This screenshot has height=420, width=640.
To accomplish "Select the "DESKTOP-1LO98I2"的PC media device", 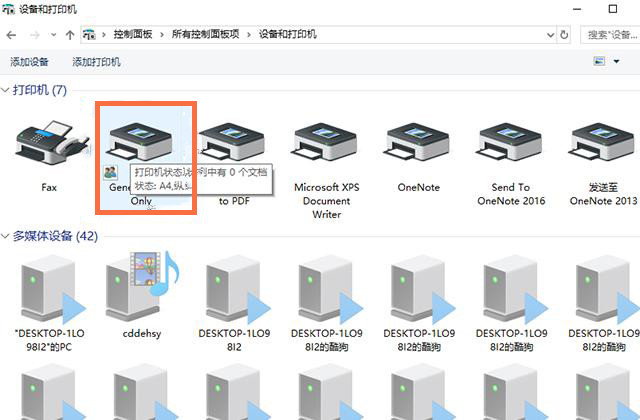I will [49, 286].
